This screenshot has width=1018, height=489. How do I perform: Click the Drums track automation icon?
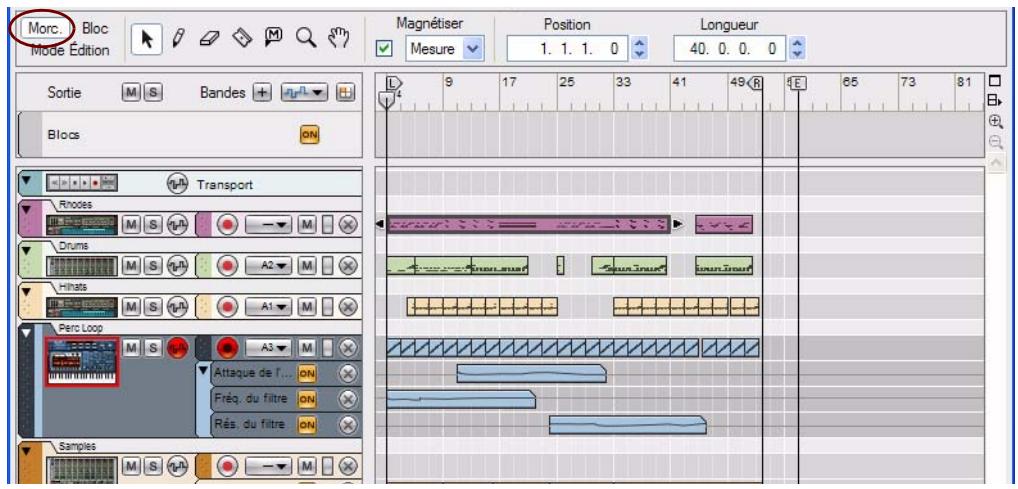point(175,266)
